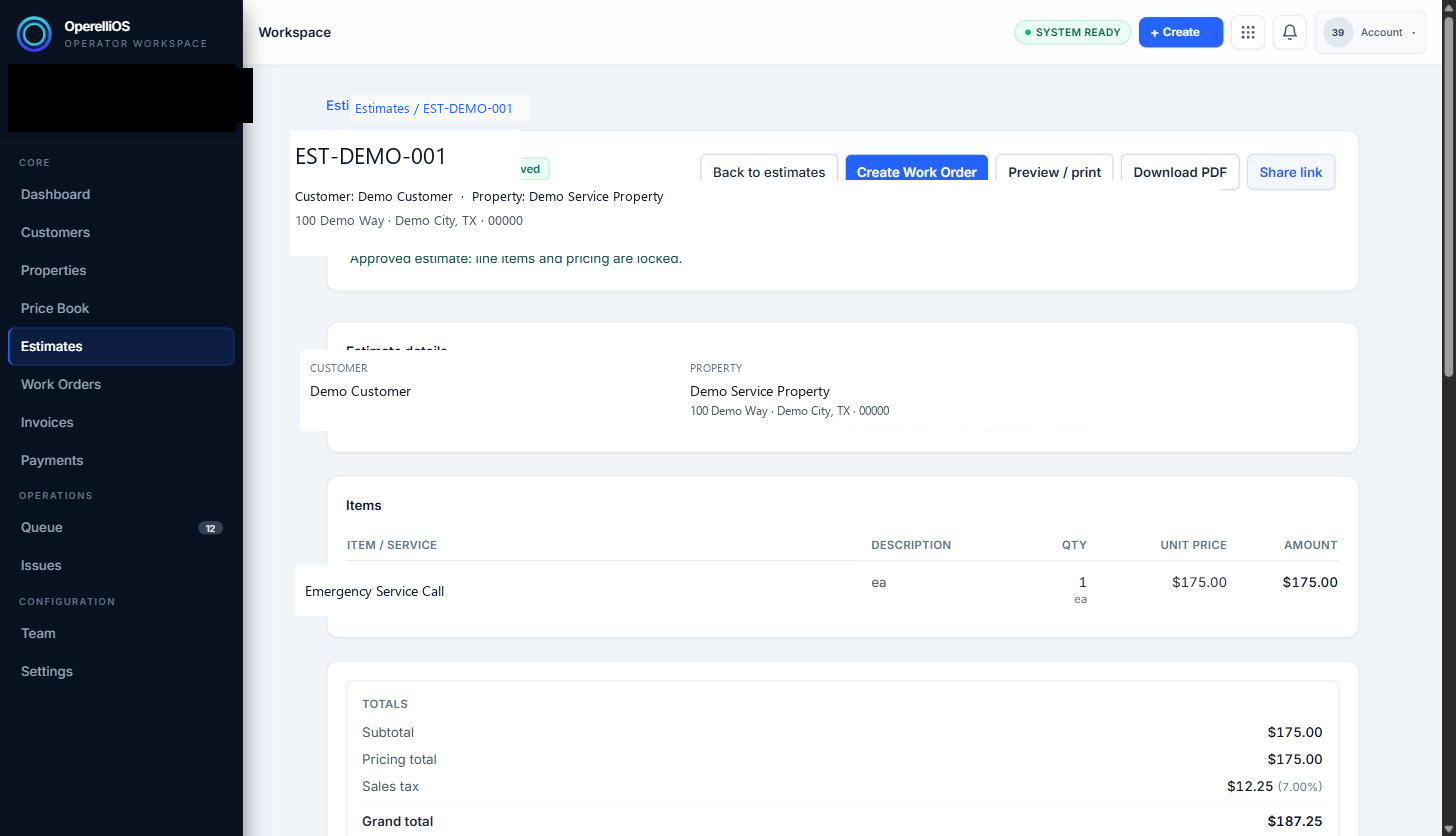Screen dimensions: 1456x836
Task: Open Price Book in sidebar
Action: (121, 308)
